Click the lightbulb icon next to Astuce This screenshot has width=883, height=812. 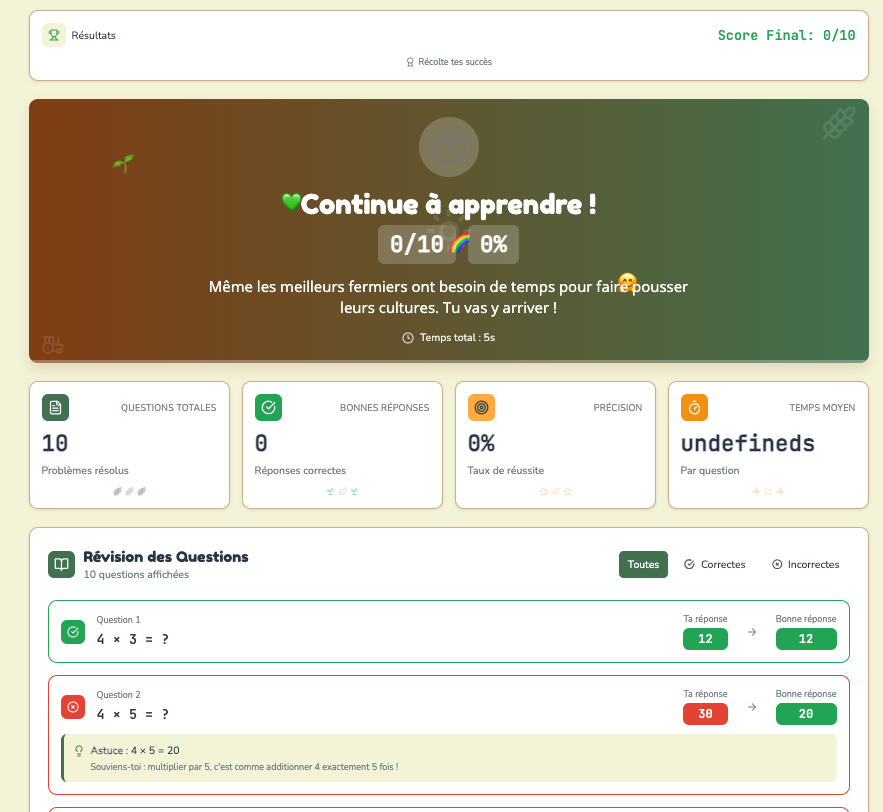click(x=79, y=750)
